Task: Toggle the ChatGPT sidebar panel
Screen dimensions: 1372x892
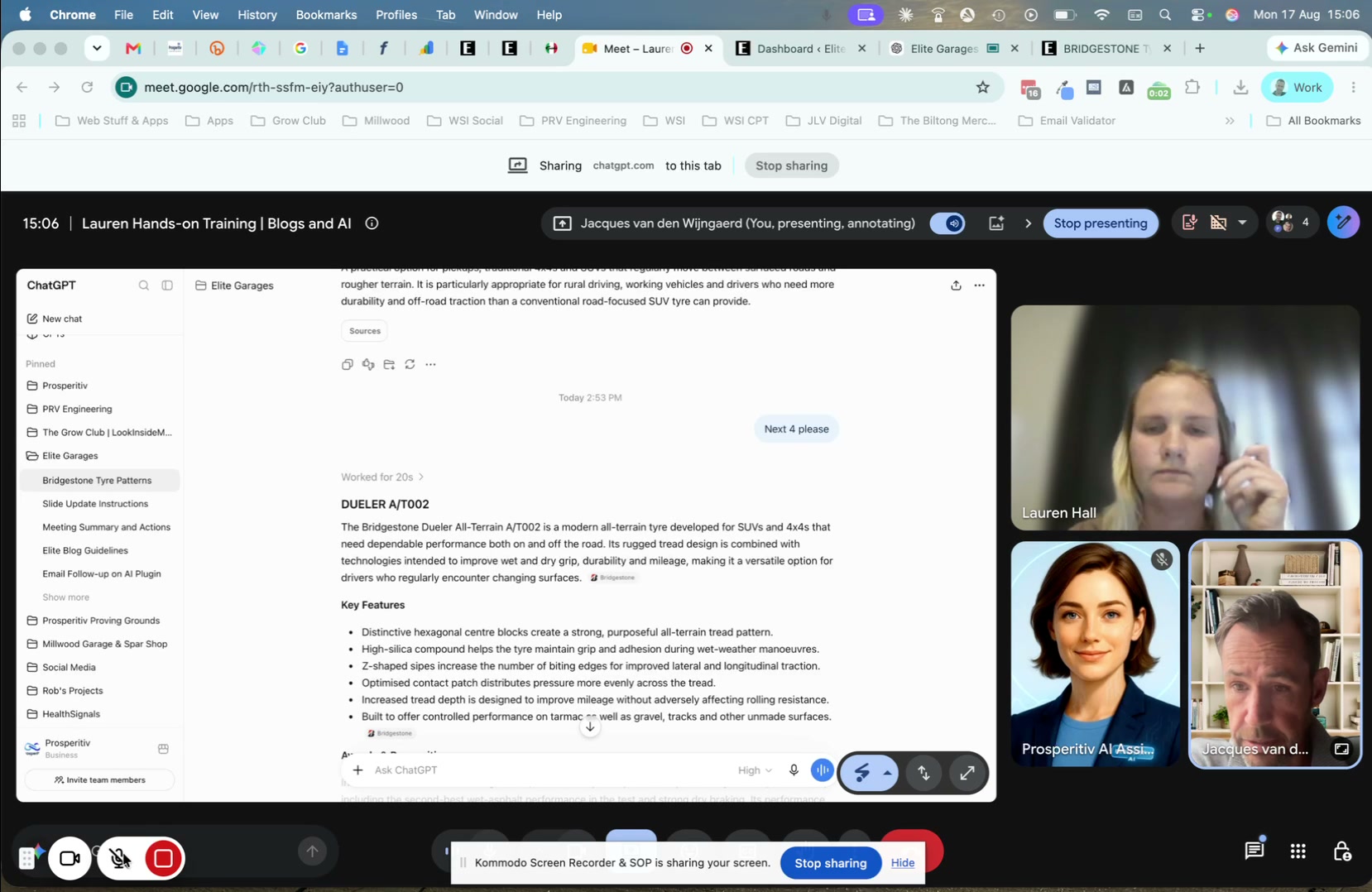Action: (x=167, y=285)
